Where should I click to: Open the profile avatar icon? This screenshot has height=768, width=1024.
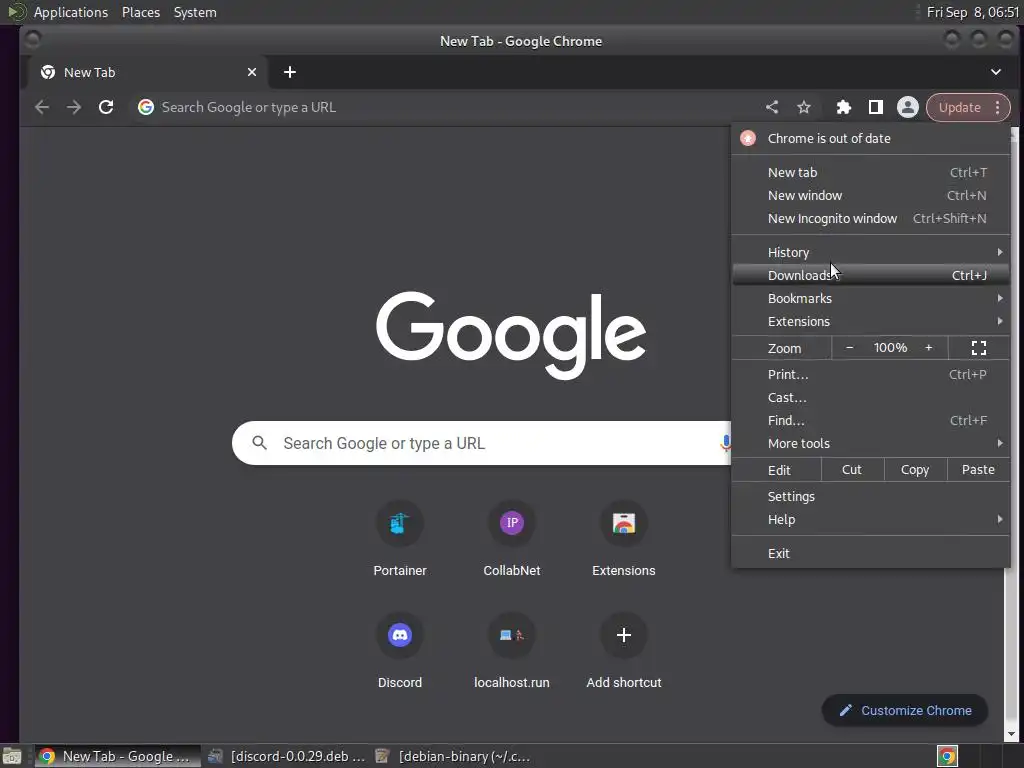tap(908, 107)
